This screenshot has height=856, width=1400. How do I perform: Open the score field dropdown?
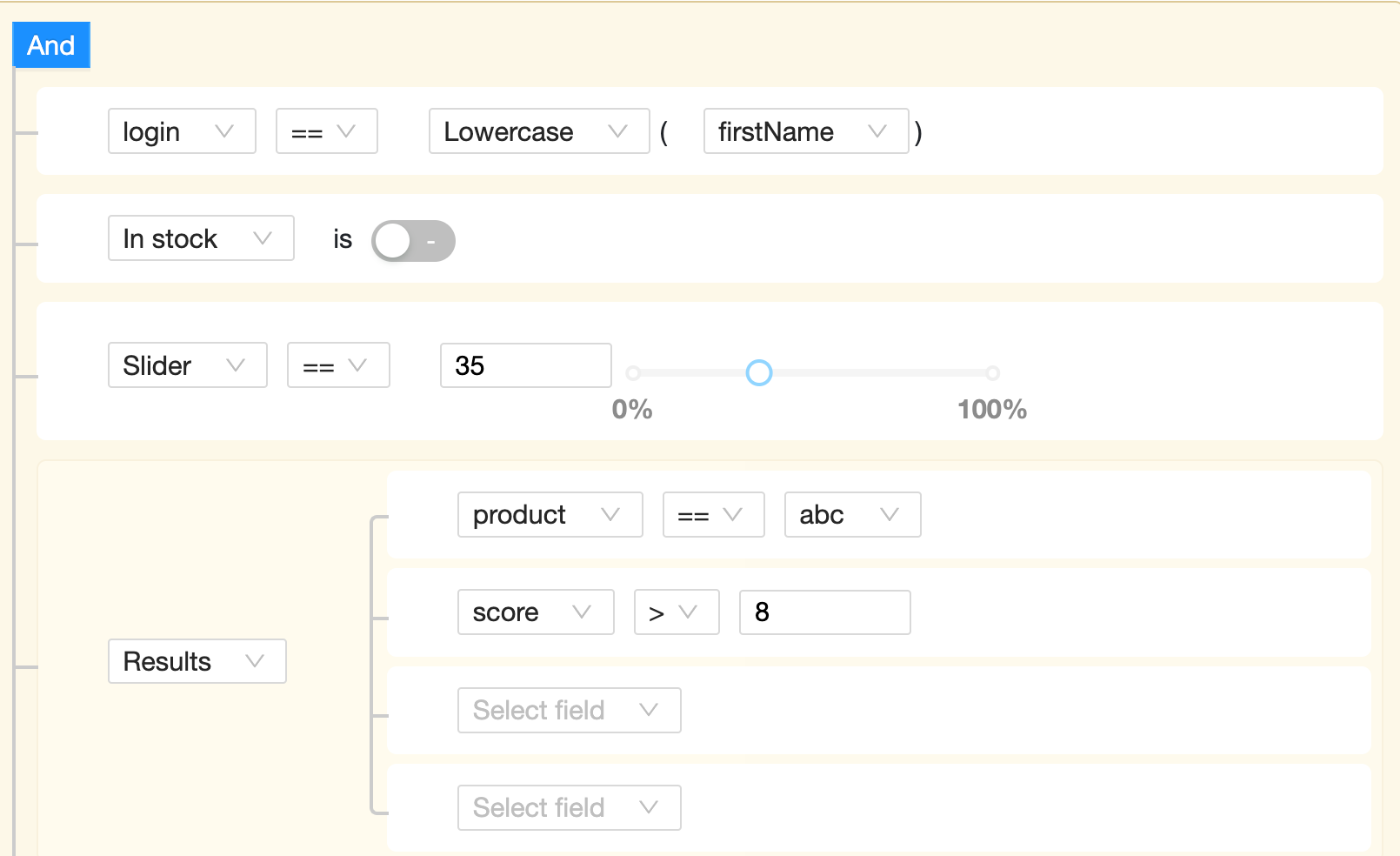(x=535, y=612)
